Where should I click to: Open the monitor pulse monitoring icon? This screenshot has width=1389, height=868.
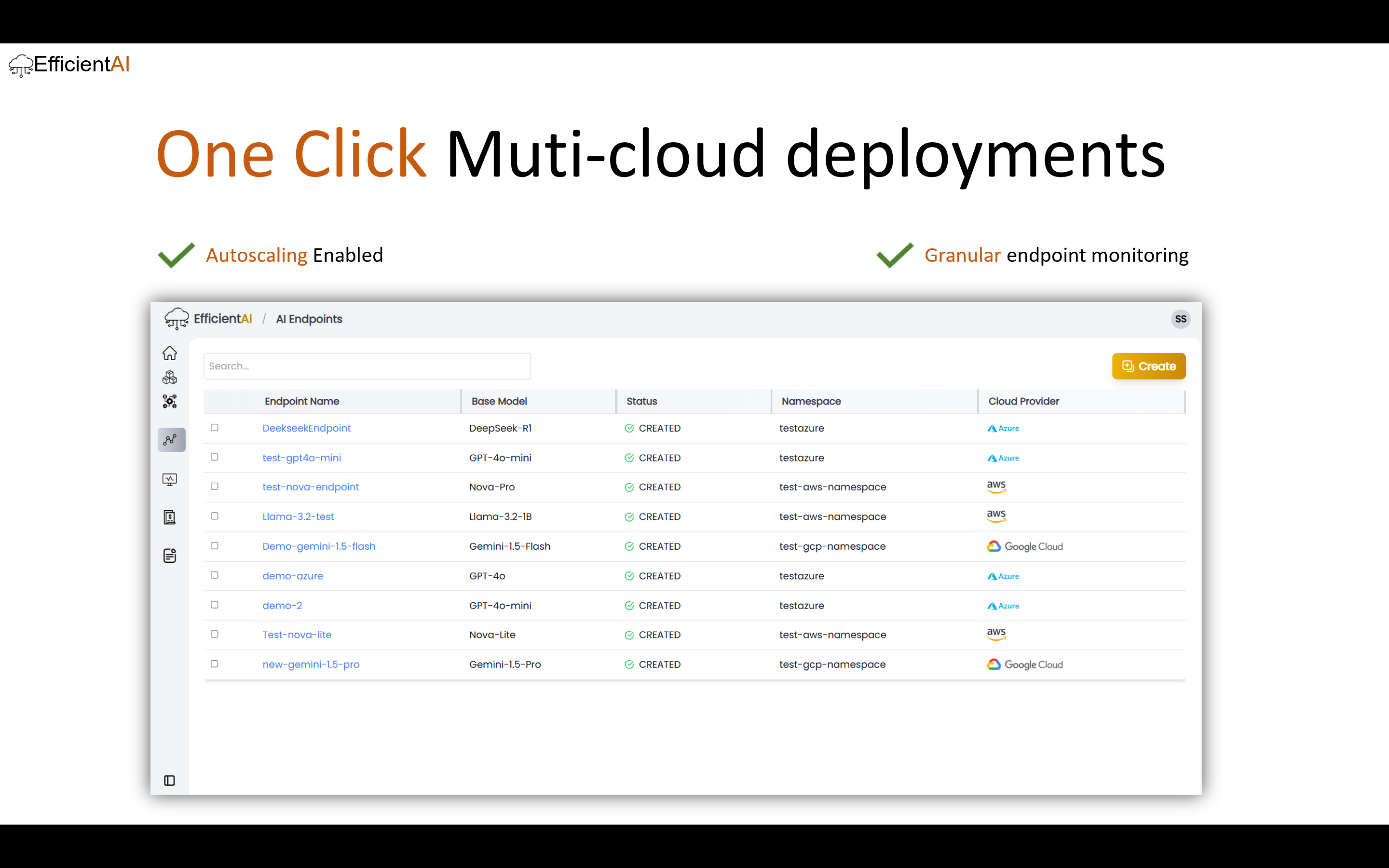pos(169,479)
